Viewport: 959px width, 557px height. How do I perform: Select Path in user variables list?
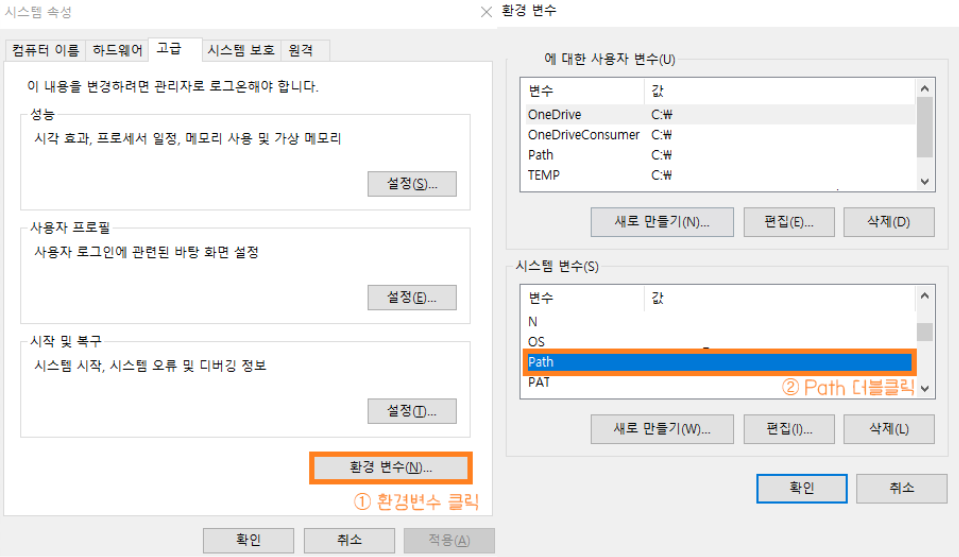click(719, 155)
